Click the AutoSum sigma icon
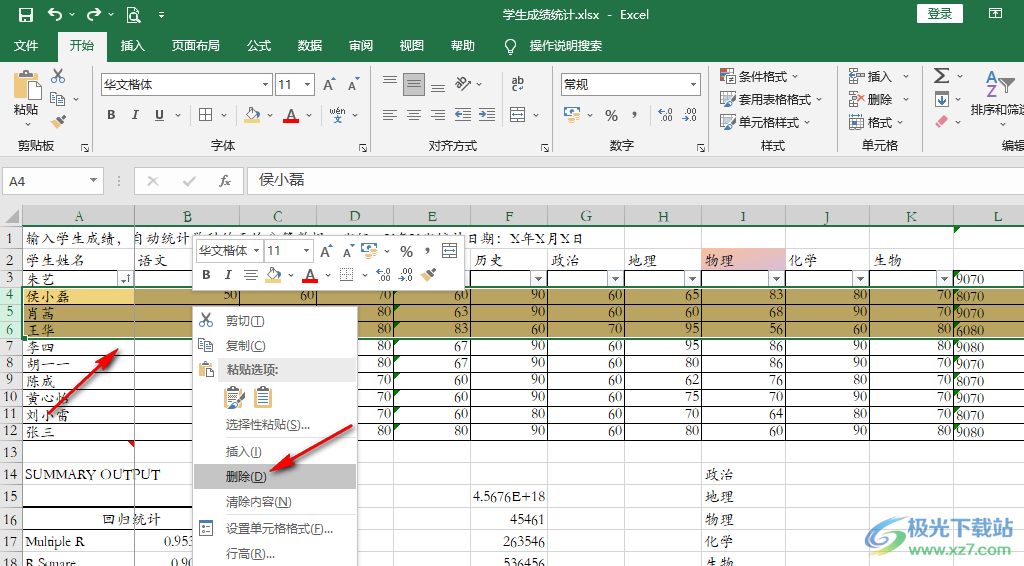Image resolution: width=1024 pixels, height=566 pixels. point(941,76)
